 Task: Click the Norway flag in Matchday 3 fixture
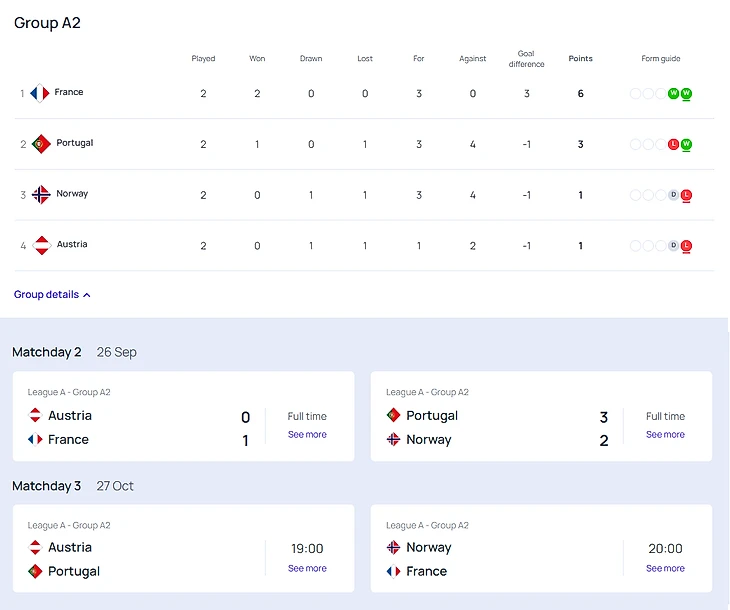pos(393,548)
